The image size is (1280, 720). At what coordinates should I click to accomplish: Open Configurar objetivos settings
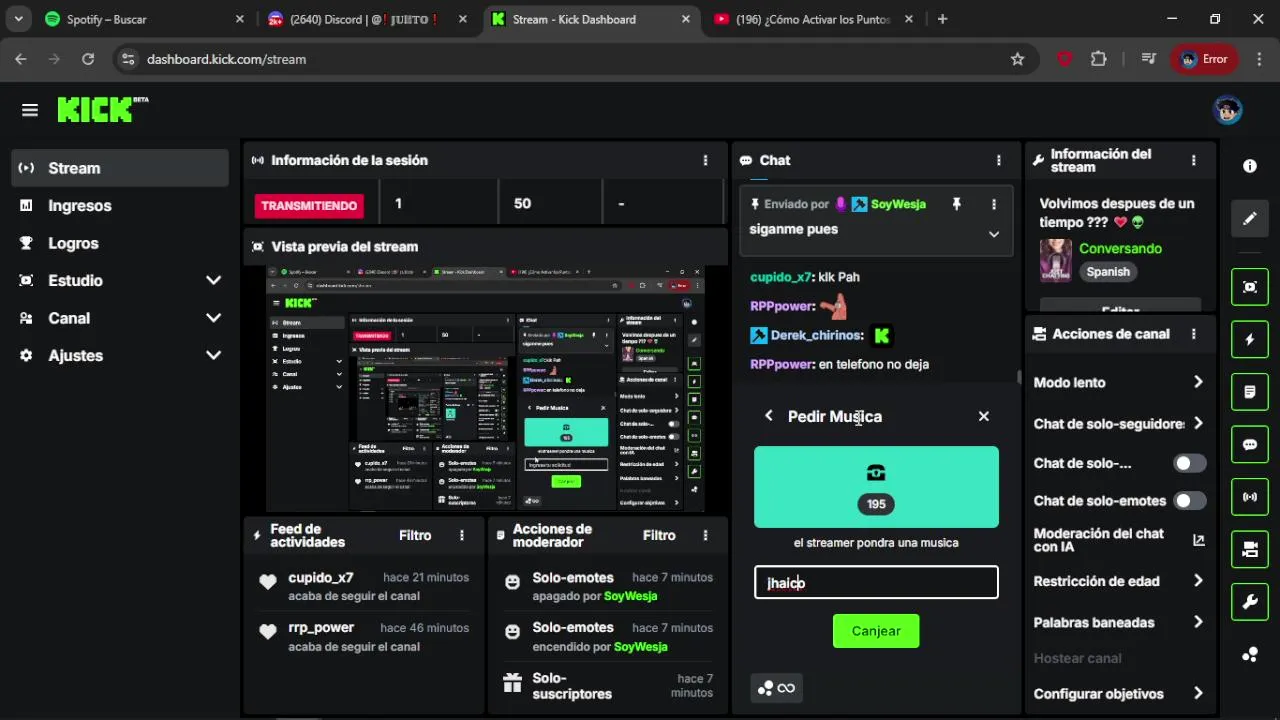point(1118,693)
